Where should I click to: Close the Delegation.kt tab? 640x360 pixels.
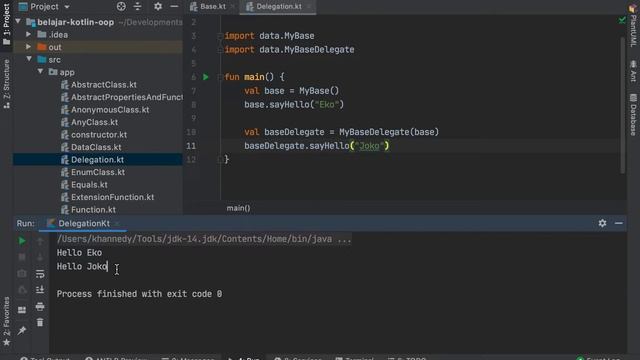click(309, 7)
